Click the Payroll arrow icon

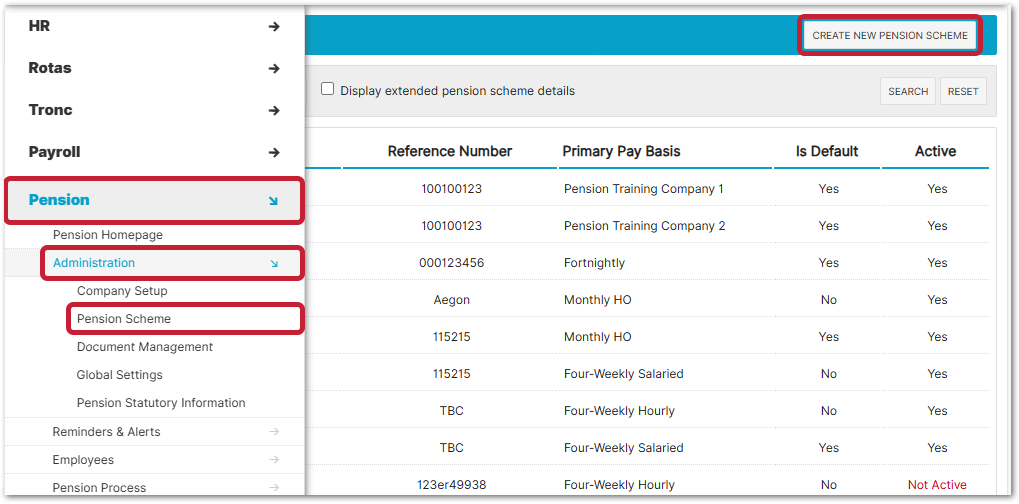pyautogui.click(x=274, y=153)
